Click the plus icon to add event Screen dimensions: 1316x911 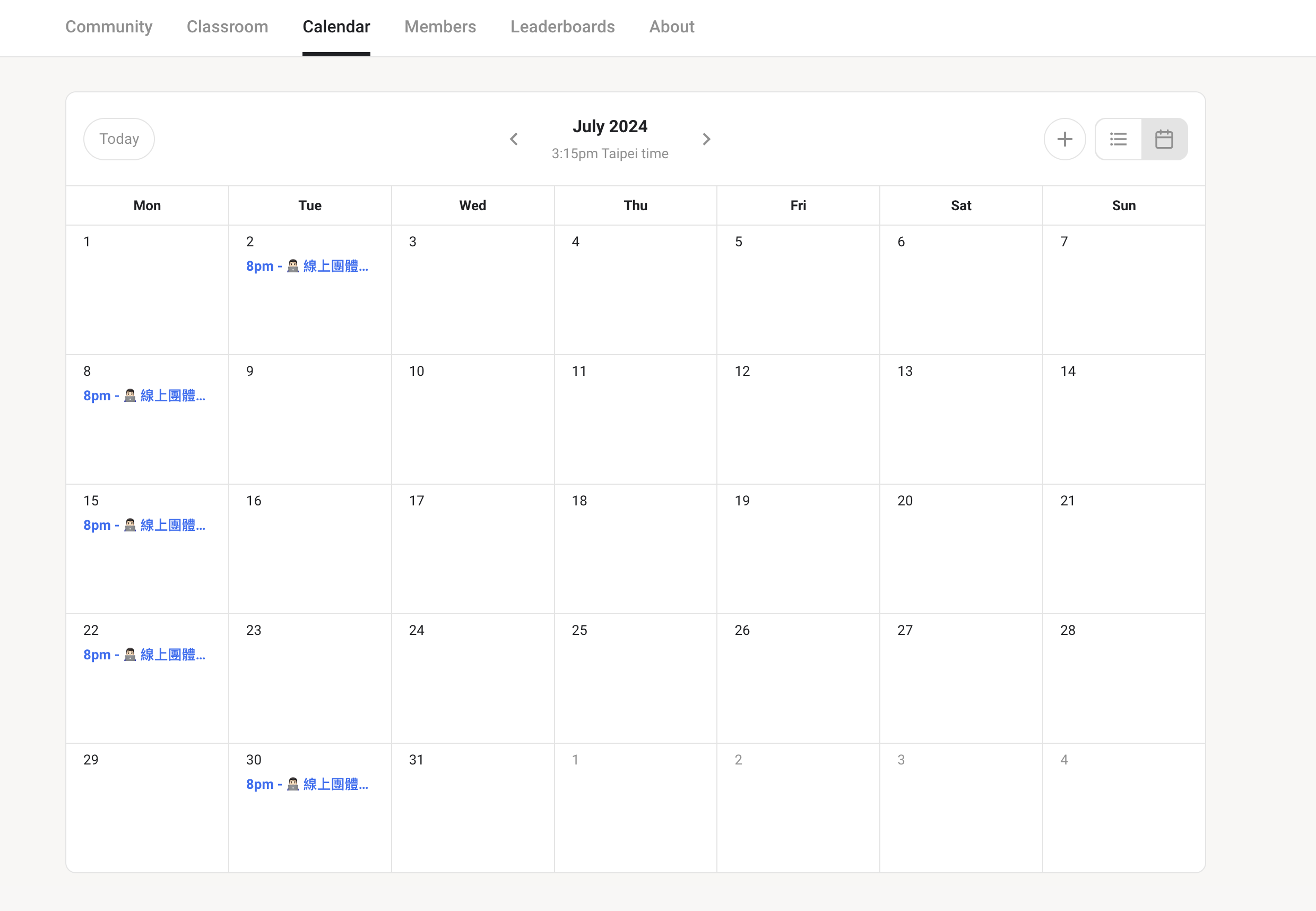1064,139
